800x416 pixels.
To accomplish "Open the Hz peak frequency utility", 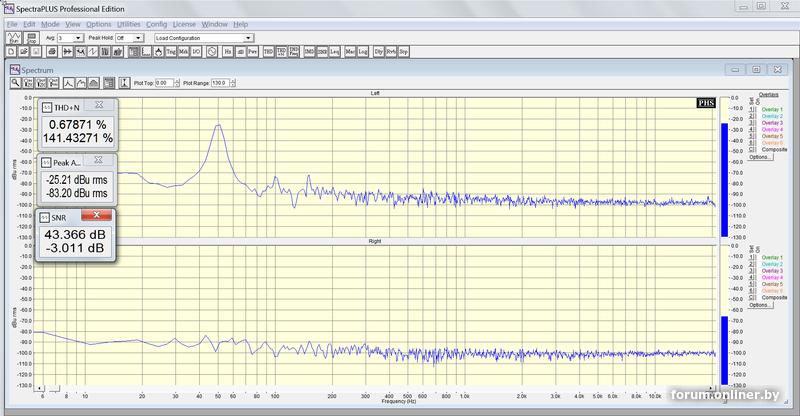I will pyautogui.click(x=228, y=52).
